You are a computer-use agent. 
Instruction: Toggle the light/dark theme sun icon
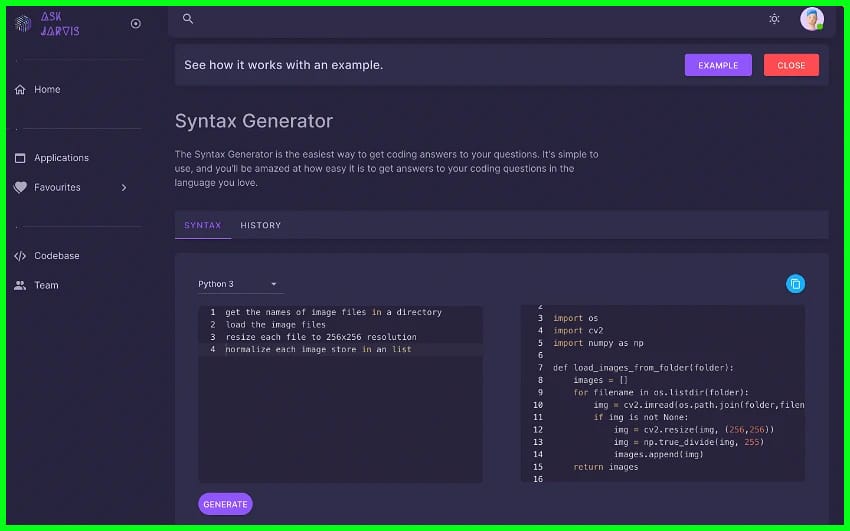[x=774, y=19]
